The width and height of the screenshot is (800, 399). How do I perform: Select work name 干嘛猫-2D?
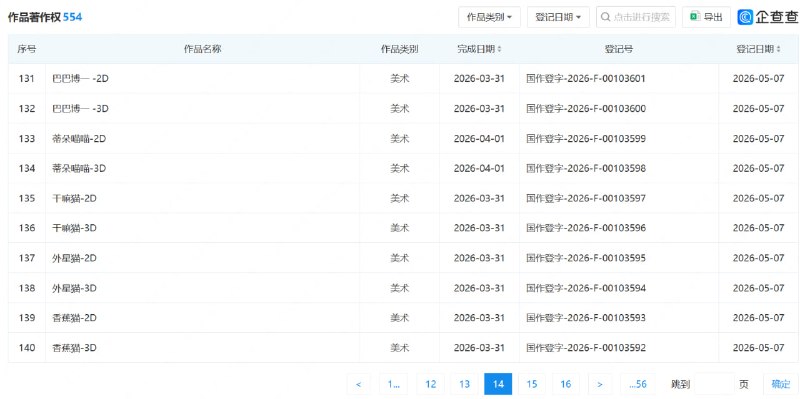74,198
